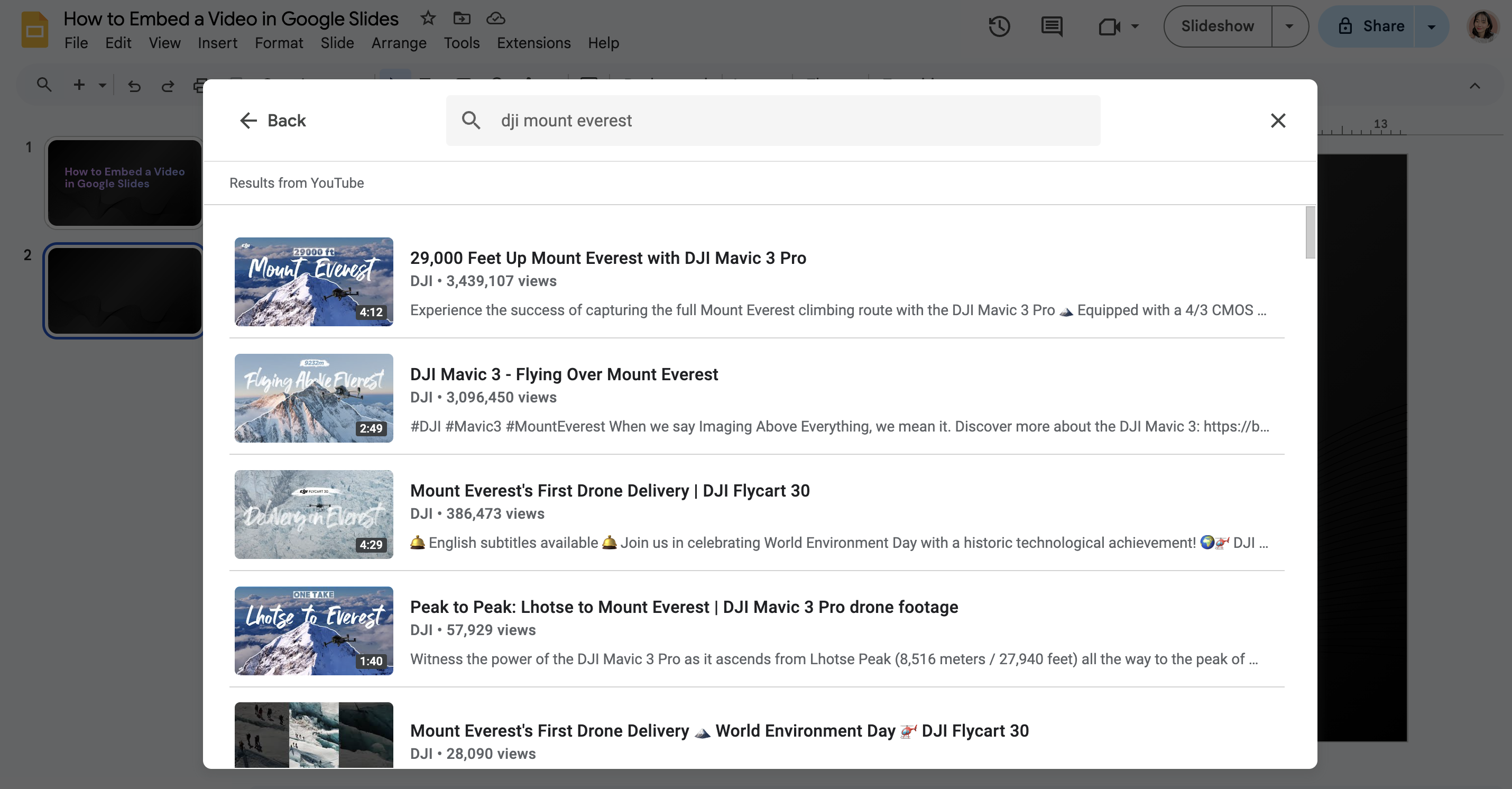
Task: Open the Arrange menu
Action: click(x=399, y=43)
